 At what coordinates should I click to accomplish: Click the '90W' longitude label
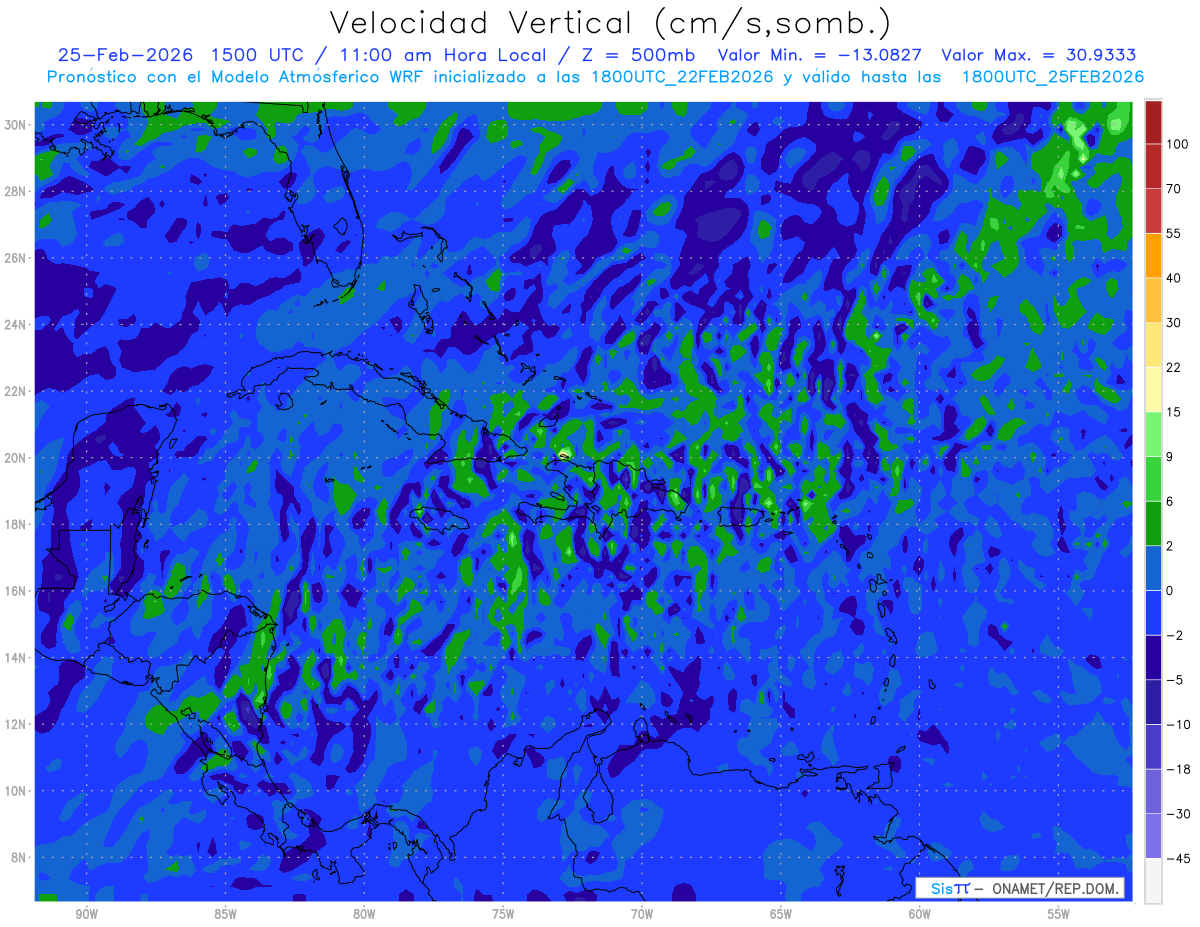[86, 915]
